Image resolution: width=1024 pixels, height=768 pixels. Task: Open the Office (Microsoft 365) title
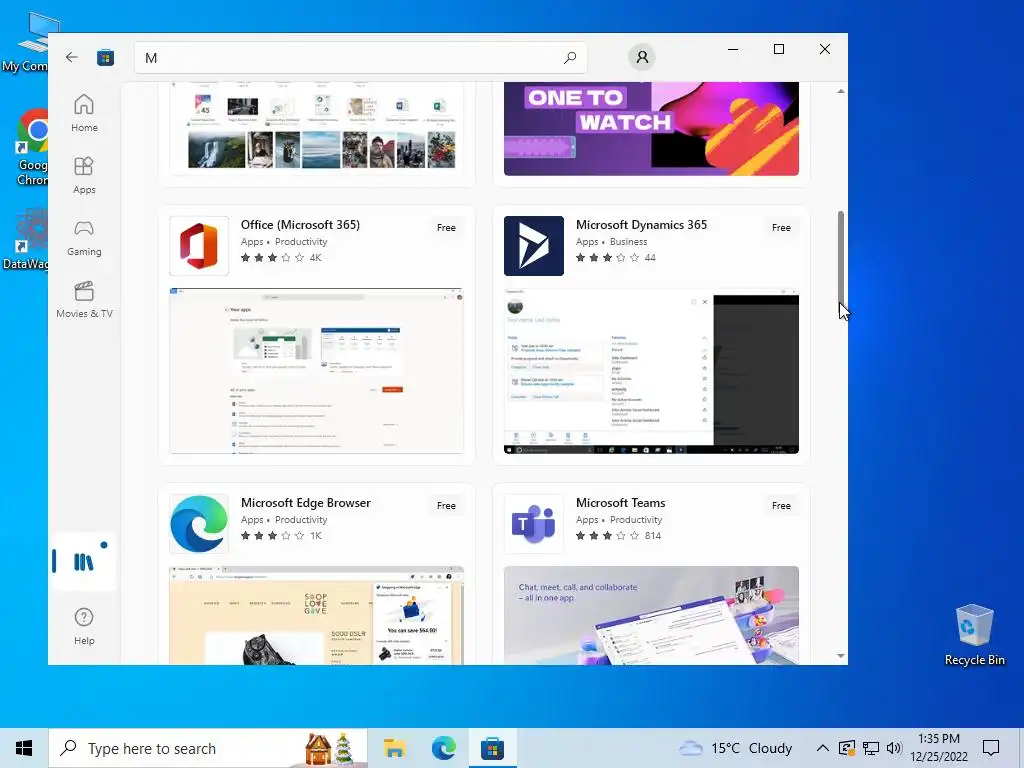point(300,225)
